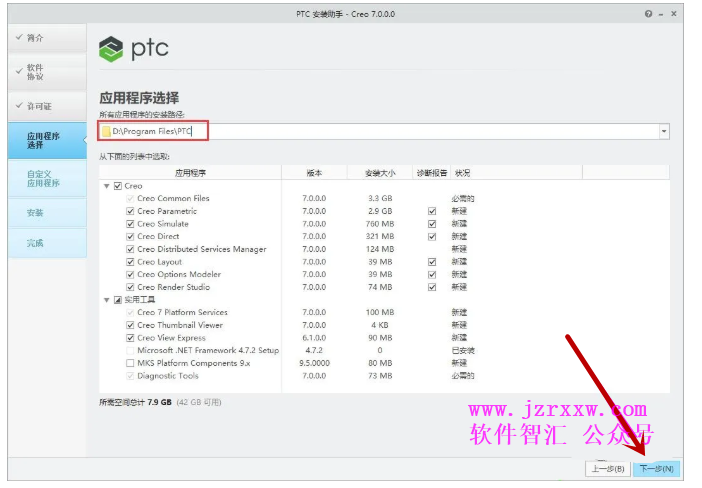This screenshot has height=488, width=702.
Task: Uncheck Creo Parametric application
Action: 130,211
